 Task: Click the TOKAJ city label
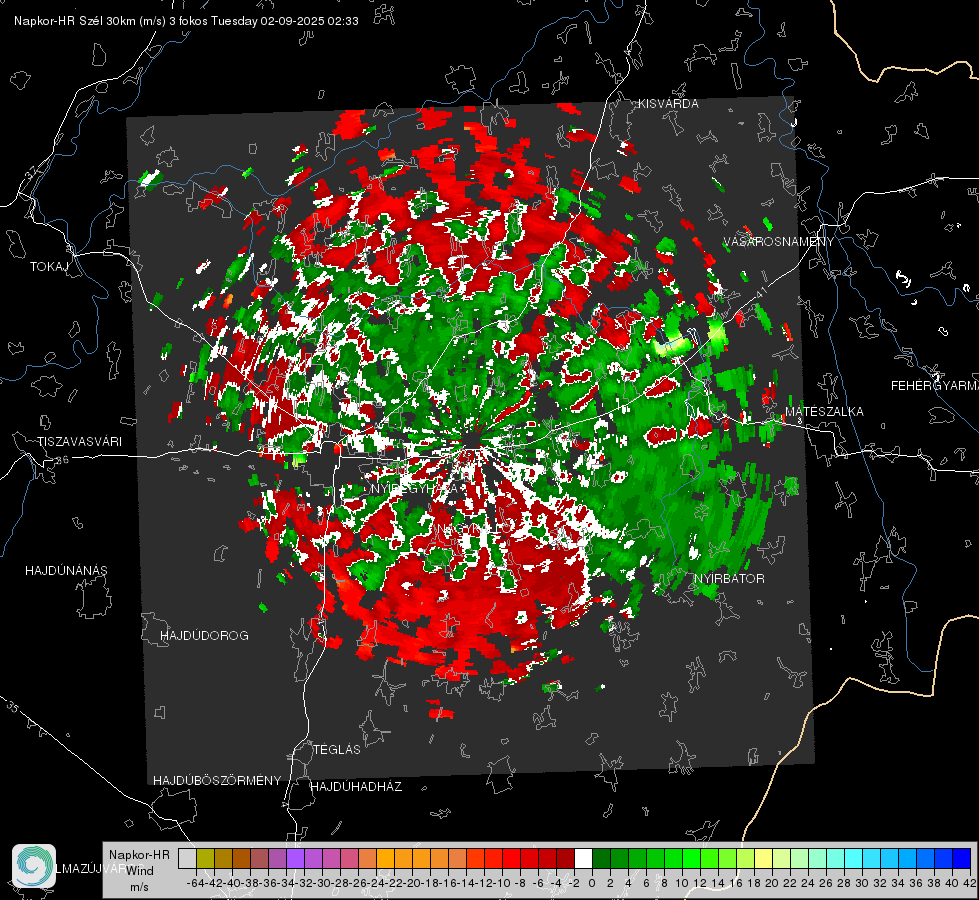(x=49, y=267)
